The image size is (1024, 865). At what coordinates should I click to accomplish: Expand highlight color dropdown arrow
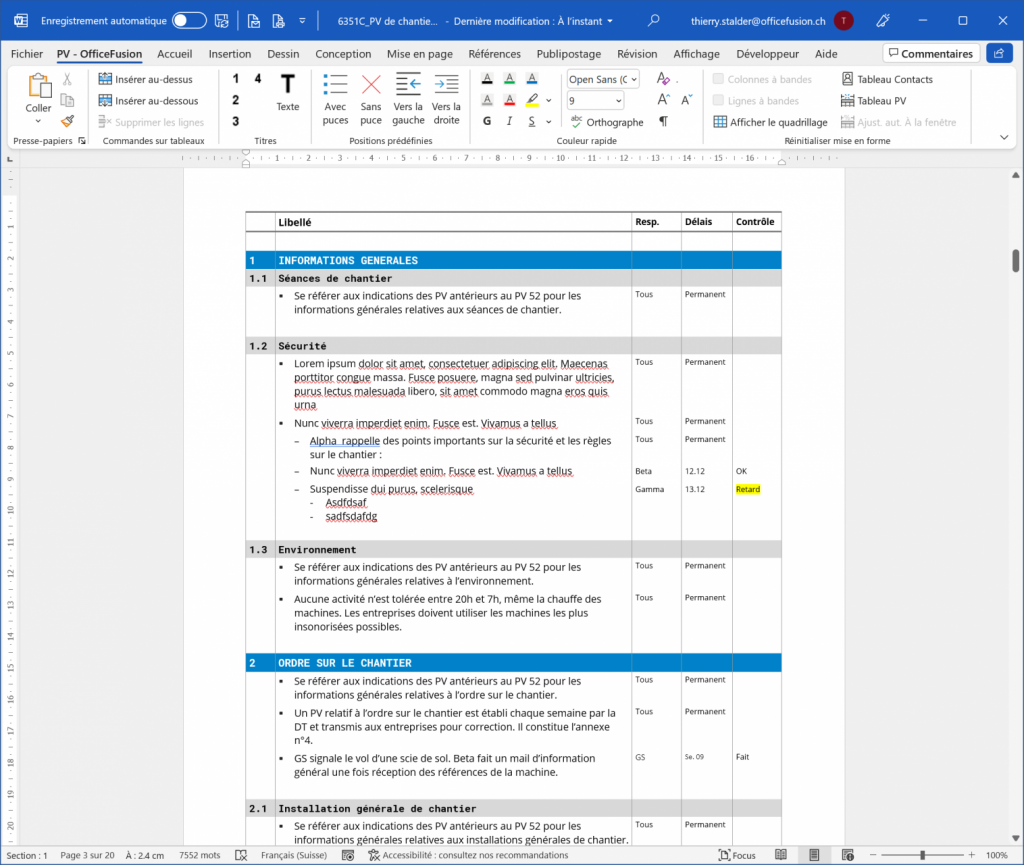(549, 101)
